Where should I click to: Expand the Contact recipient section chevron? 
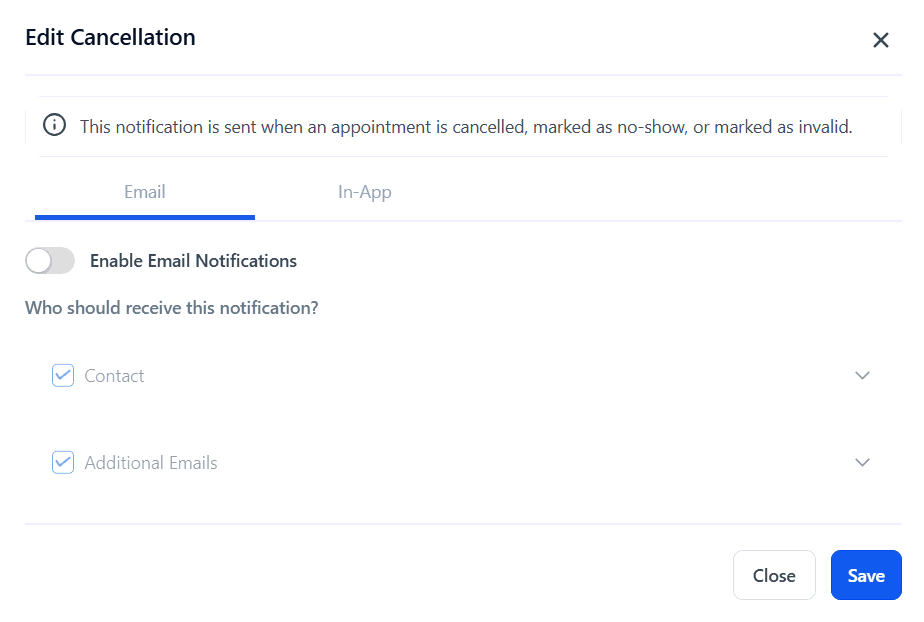(x=863, y=376)
